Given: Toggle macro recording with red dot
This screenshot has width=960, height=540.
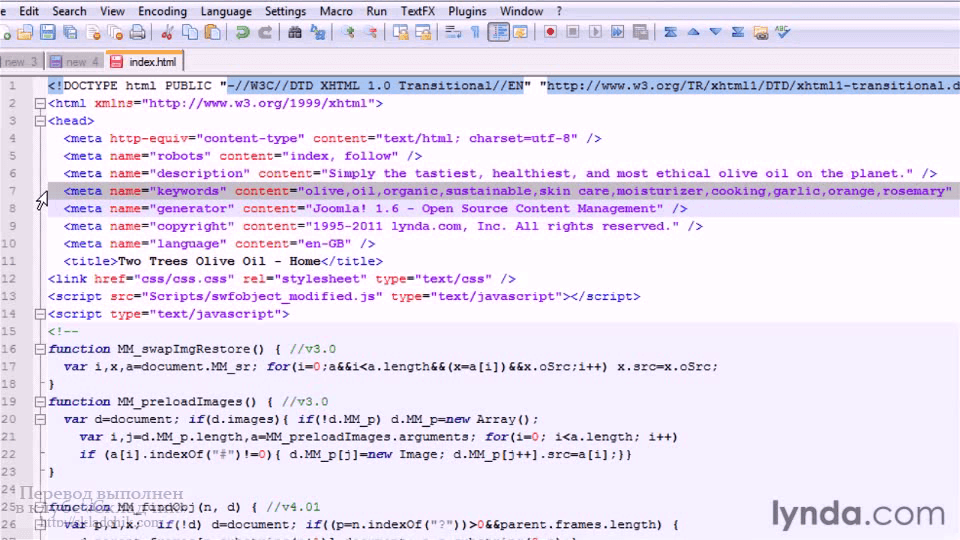Looking at the screenshot, I should [550, 32].
